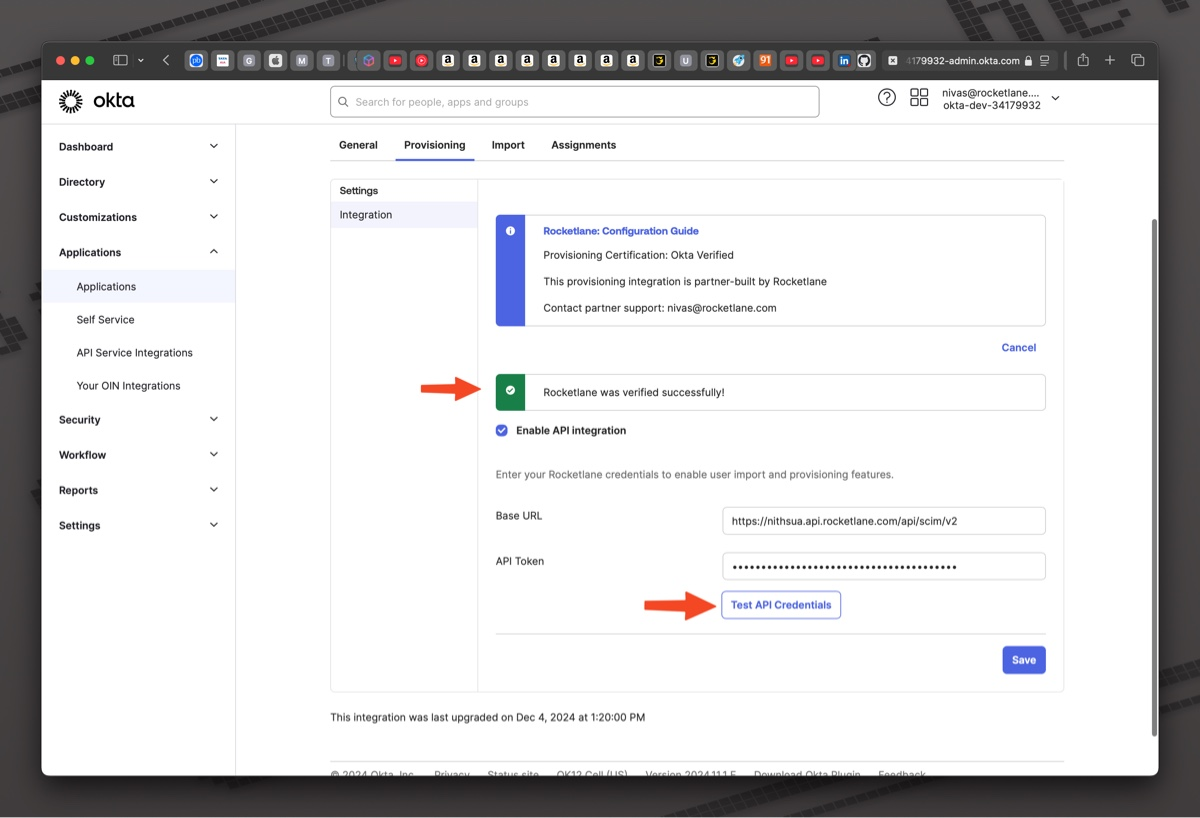Click the Save button
This screenshot has width=1200, height=818.
[1024, 660]
